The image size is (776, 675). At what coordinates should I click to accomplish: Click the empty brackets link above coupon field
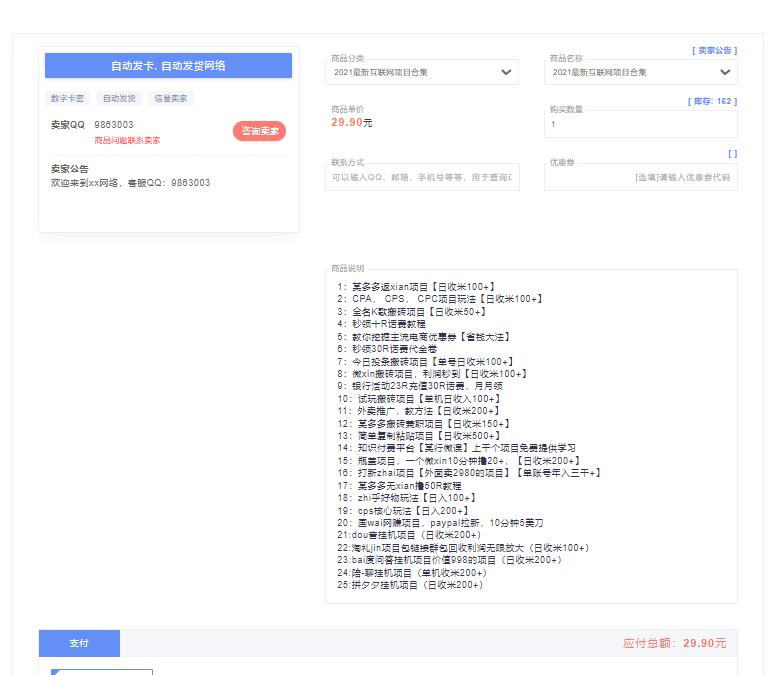click(x=732, y=154)
